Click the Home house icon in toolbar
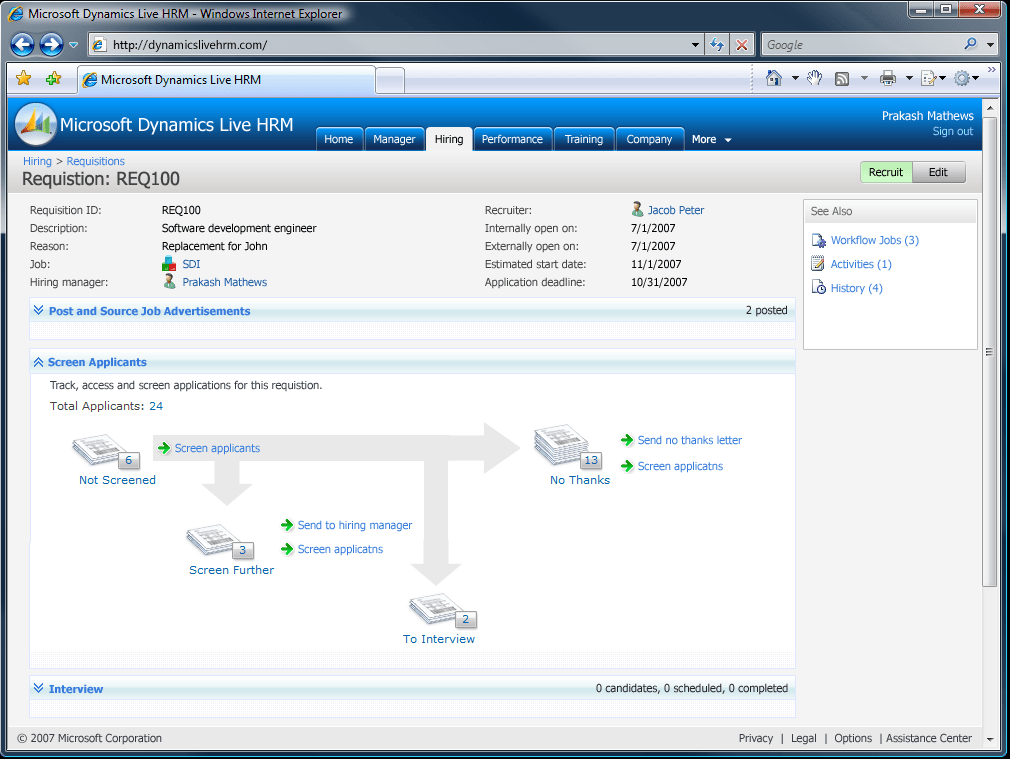Screen dimensions: 1010x759 tap(774, 79)
